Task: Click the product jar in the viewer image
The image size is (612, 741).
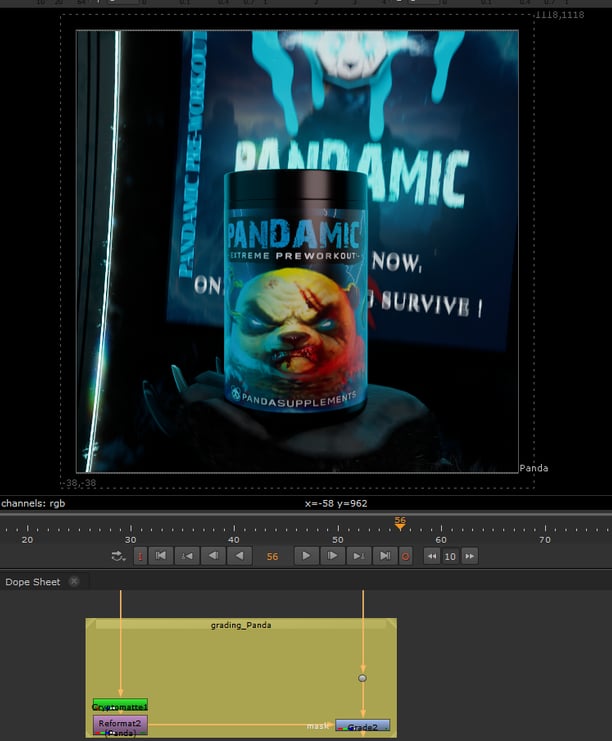Action: 296,291
